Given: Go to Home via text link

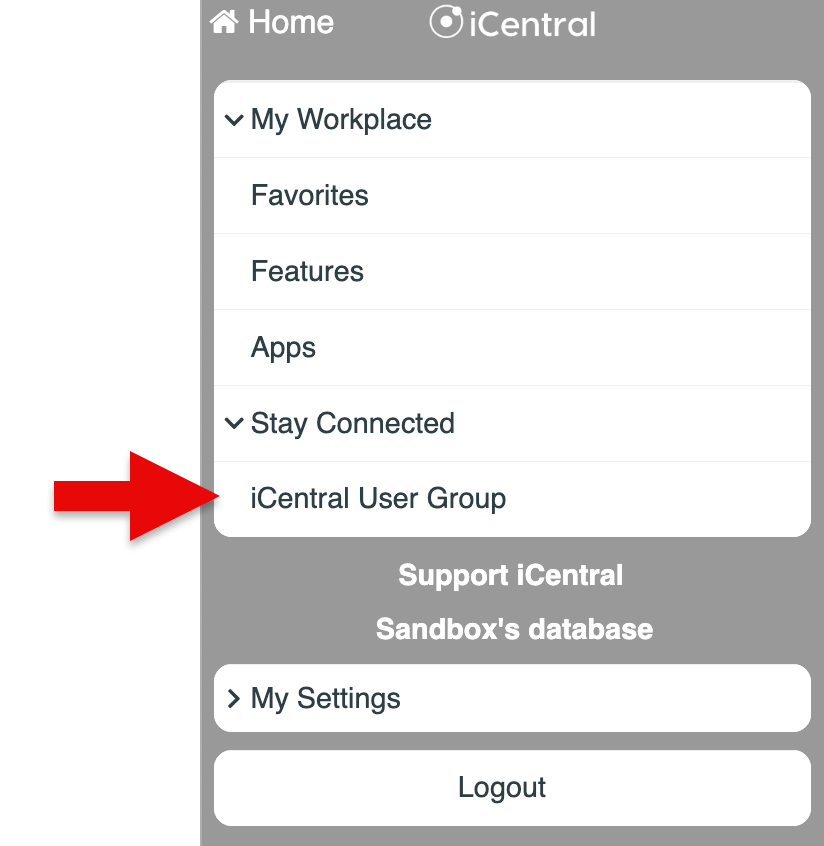Looking at the screenshot, I should point(291,21).
